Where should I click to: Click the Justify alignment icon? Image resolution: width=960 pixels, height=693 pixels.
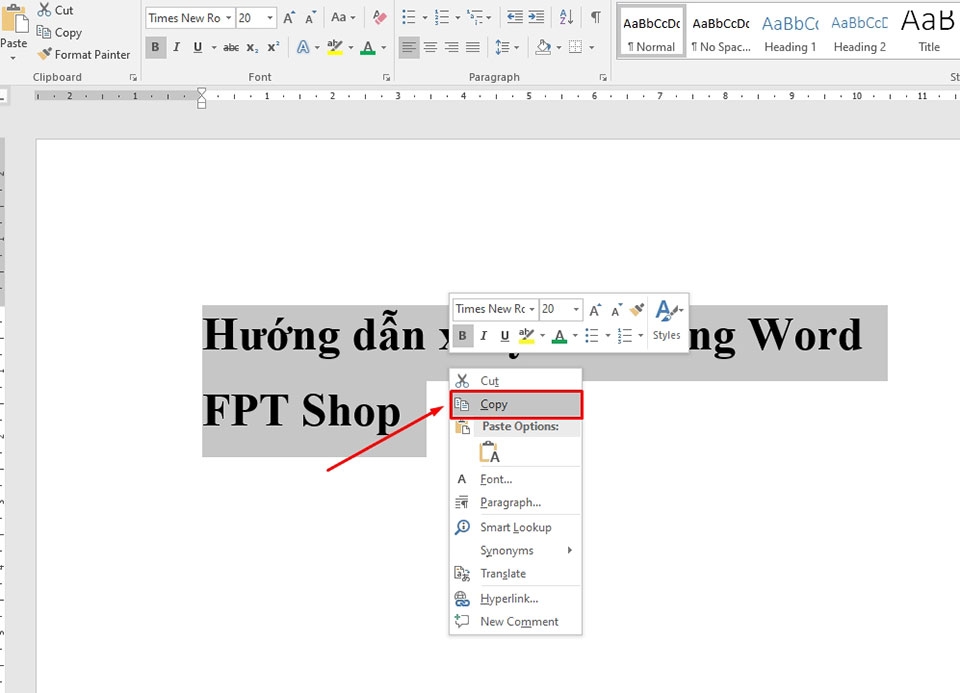tap(473, 45)
